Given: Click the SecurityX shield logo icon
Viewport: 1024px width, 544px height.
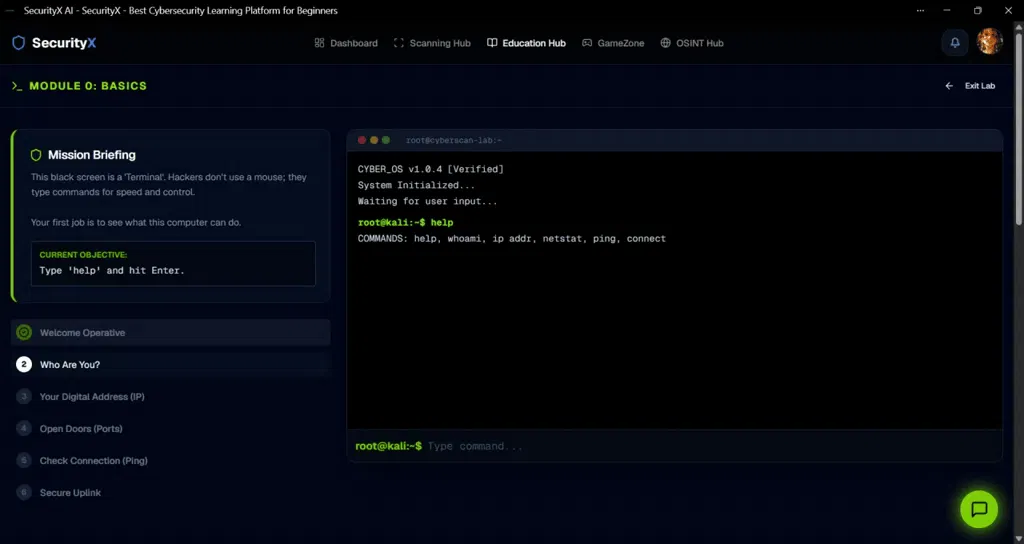Looking at the screenshot, I should [18, 43].
